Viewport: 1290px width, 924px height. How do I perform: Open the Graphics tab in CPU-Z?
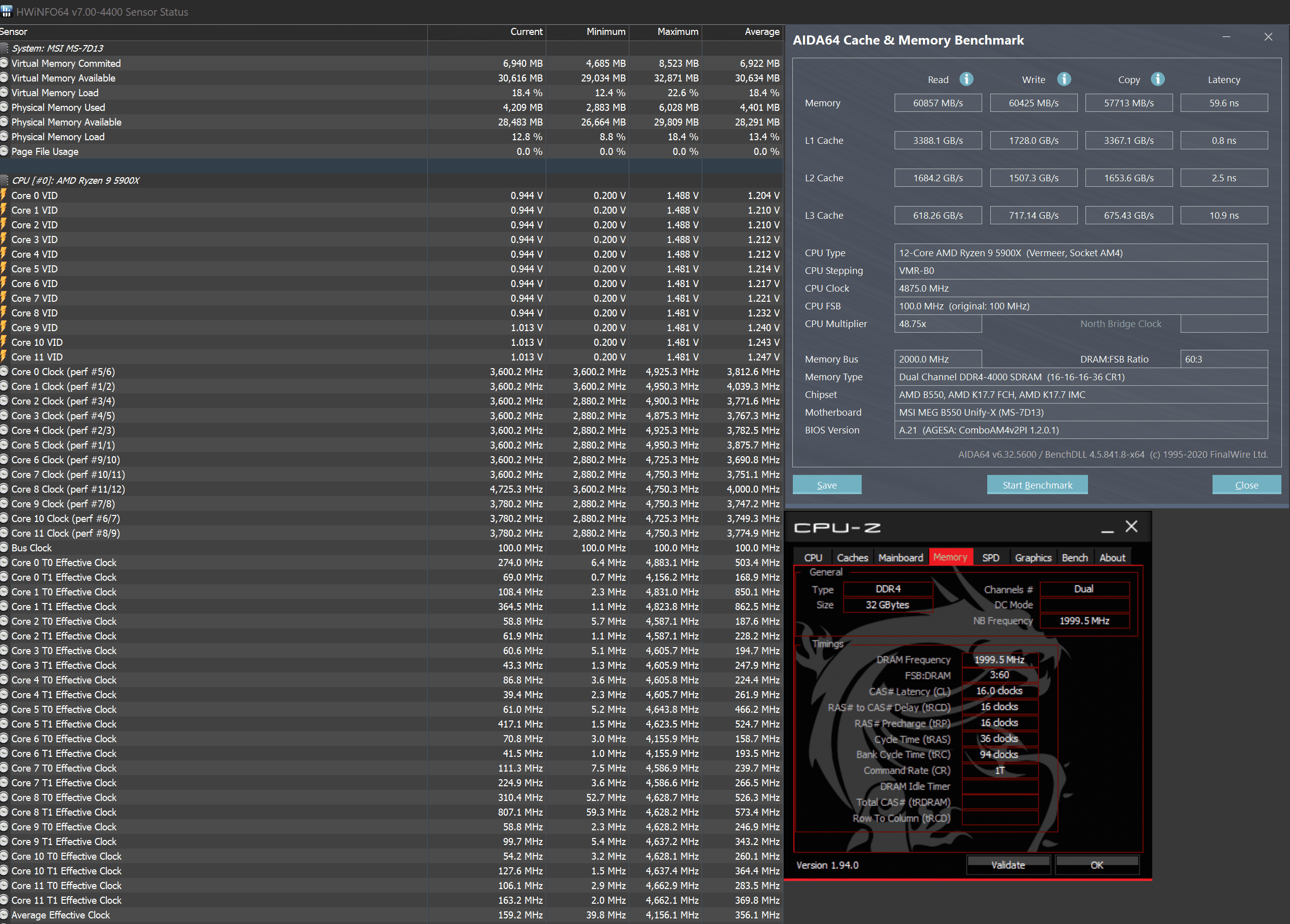point(1033,557)
